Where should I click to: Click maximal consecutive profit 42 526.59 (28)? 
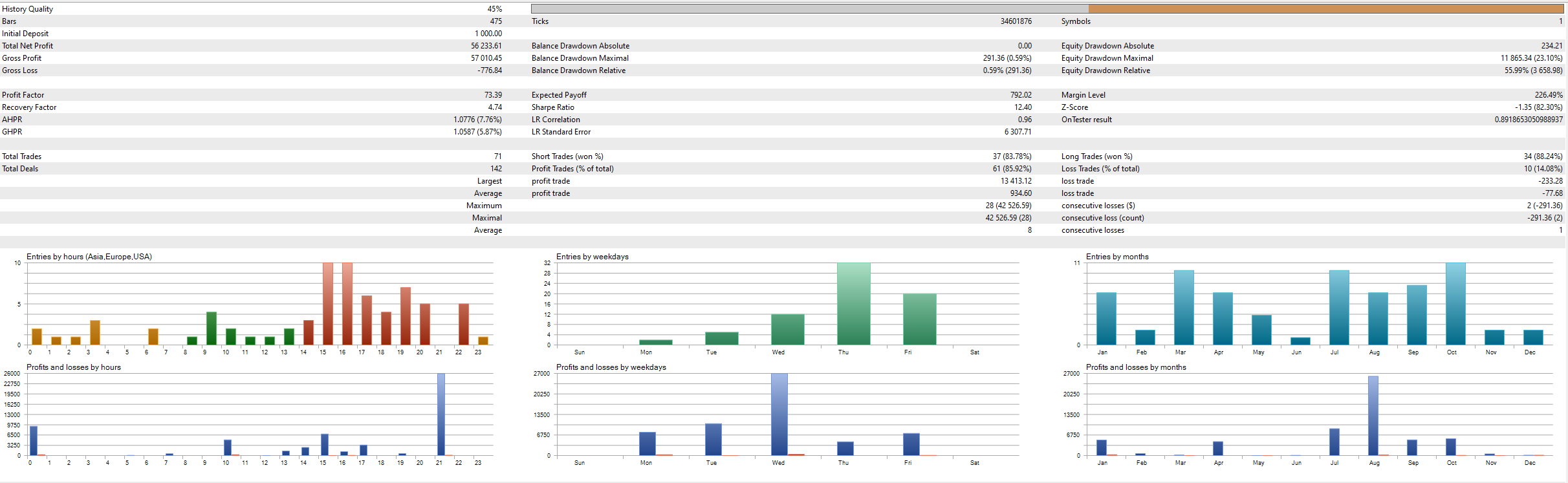[x=1008, y=218]
